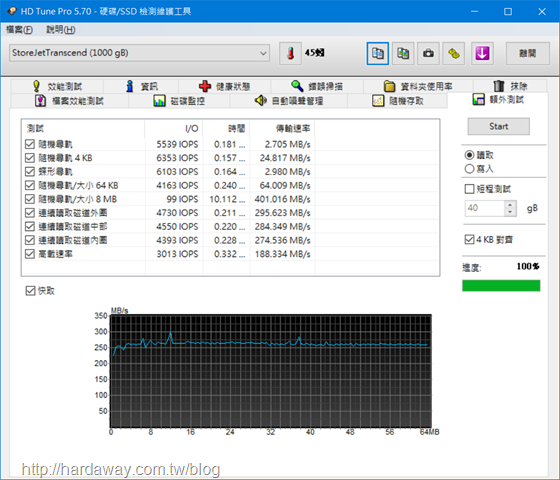Expand the StoreJetTranscend drive dropdown
Viewport: 560px width, 480px height.
pyautogui.click(x=139, y=53)
